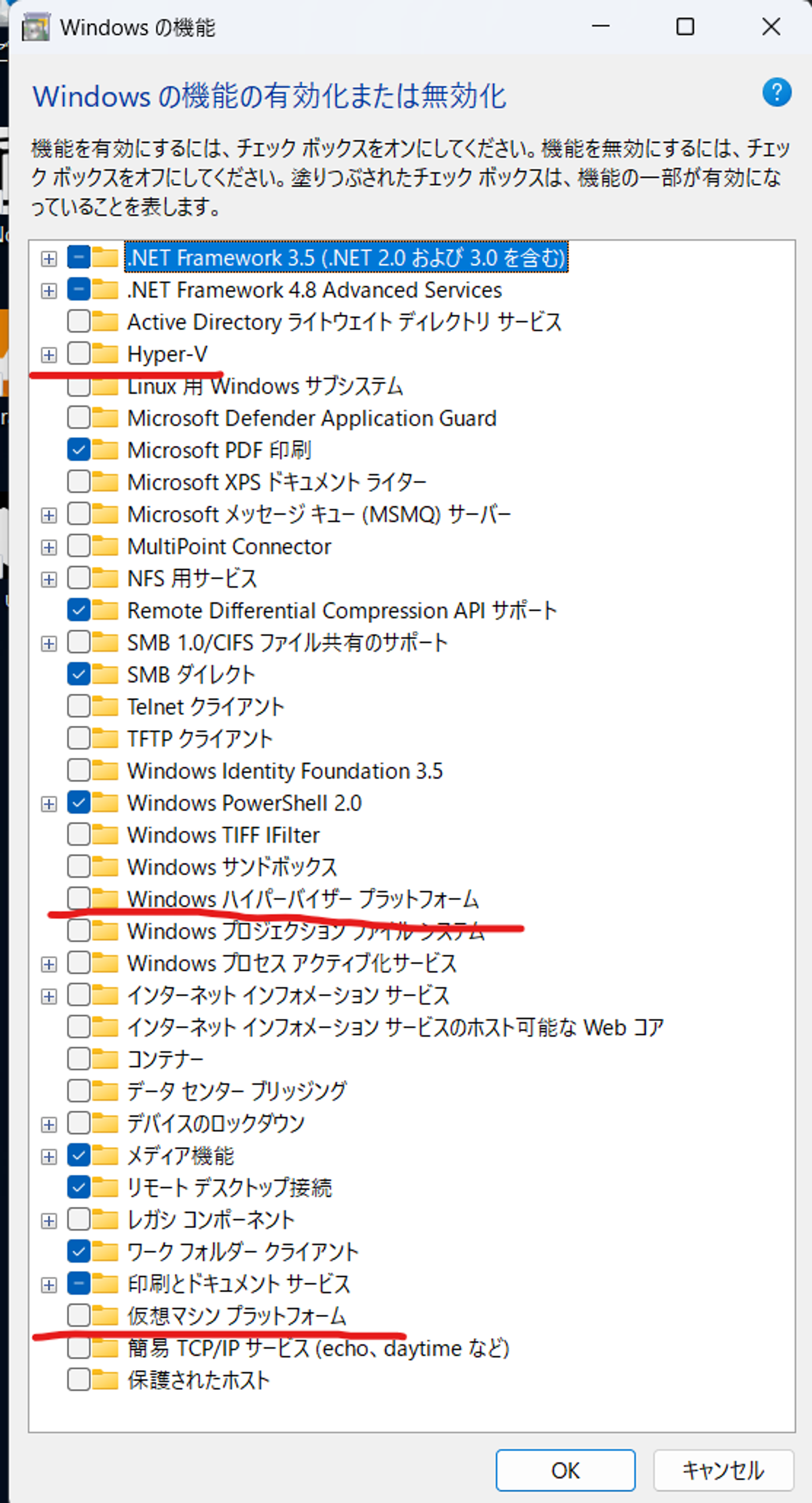
Task: Expand Windows PowerShell 2.0 node
Action: point(49,804)
